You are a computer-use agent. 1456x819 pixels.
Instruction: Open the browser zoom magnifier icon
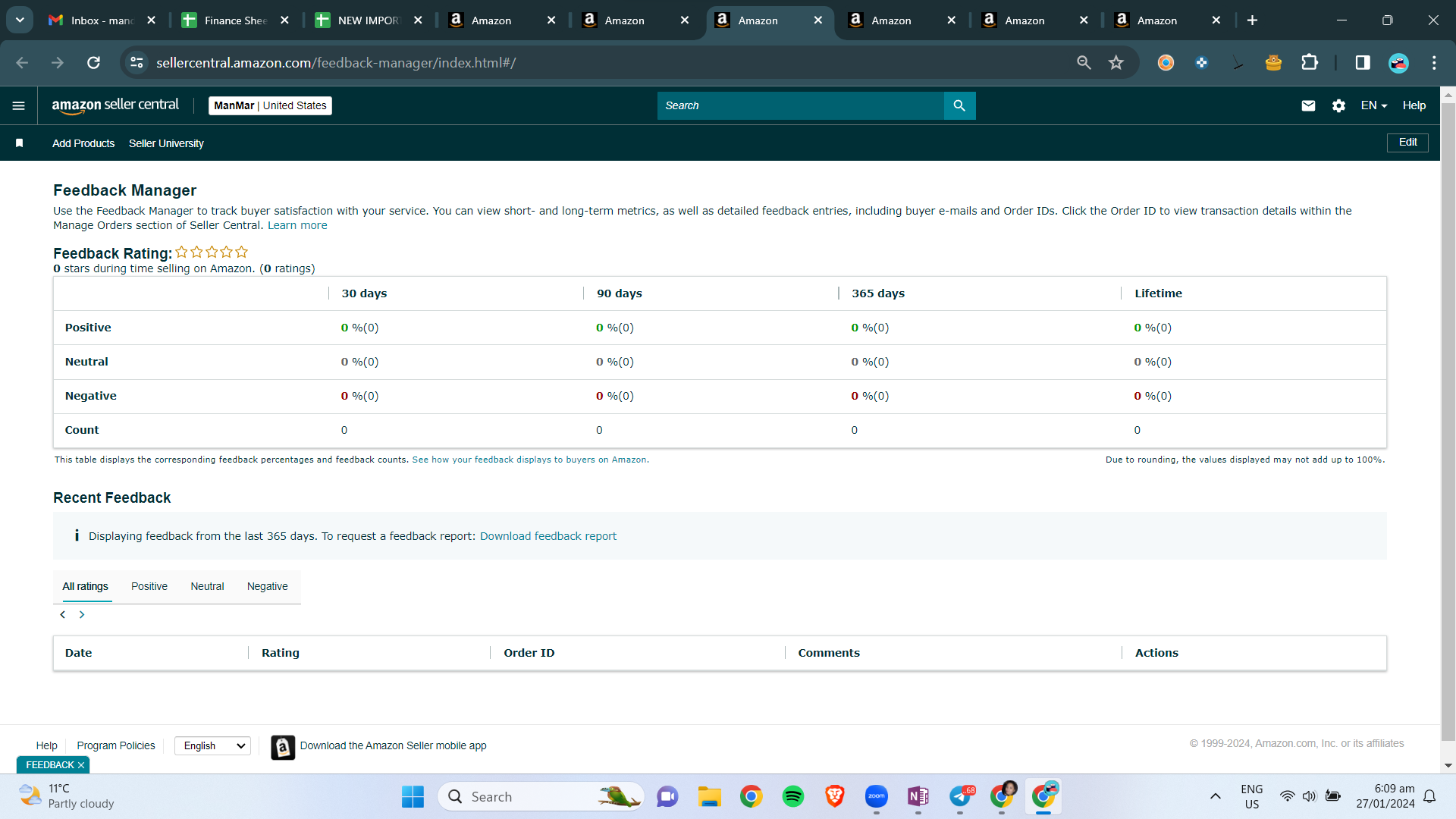click(x=1084, y=63)
